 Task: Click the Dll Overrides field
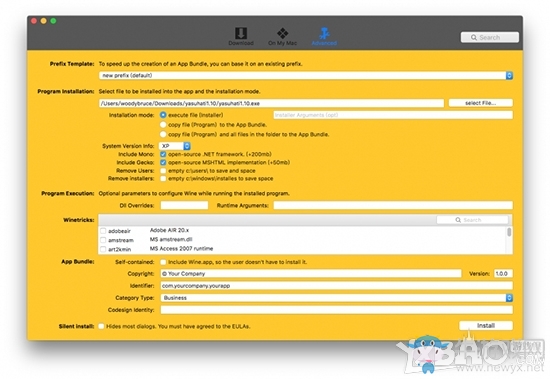(184, 205)
